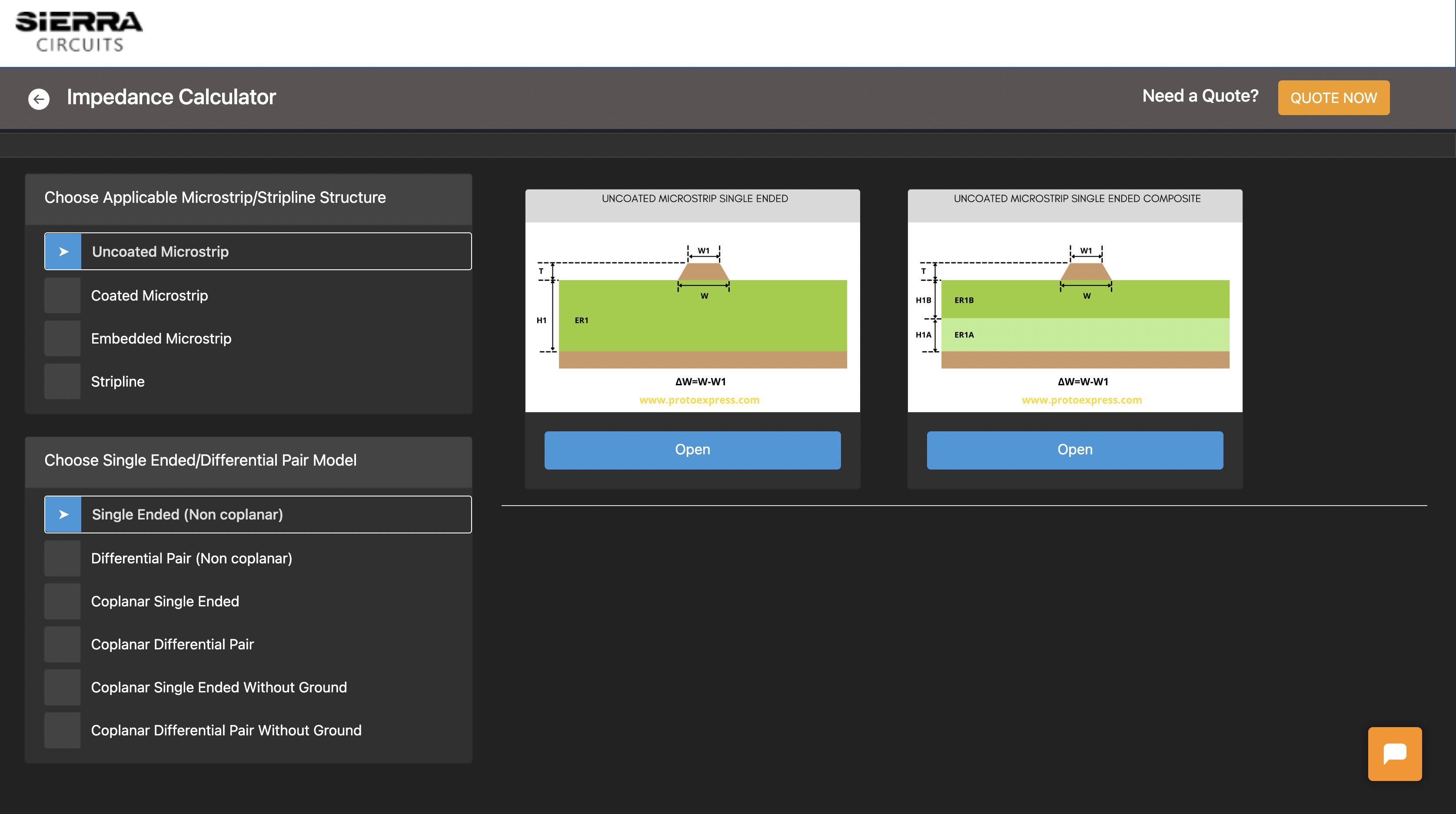Click the Single Ended Composite diagram thumbnail
The image size is (1456, 814).
[1074, 316]
